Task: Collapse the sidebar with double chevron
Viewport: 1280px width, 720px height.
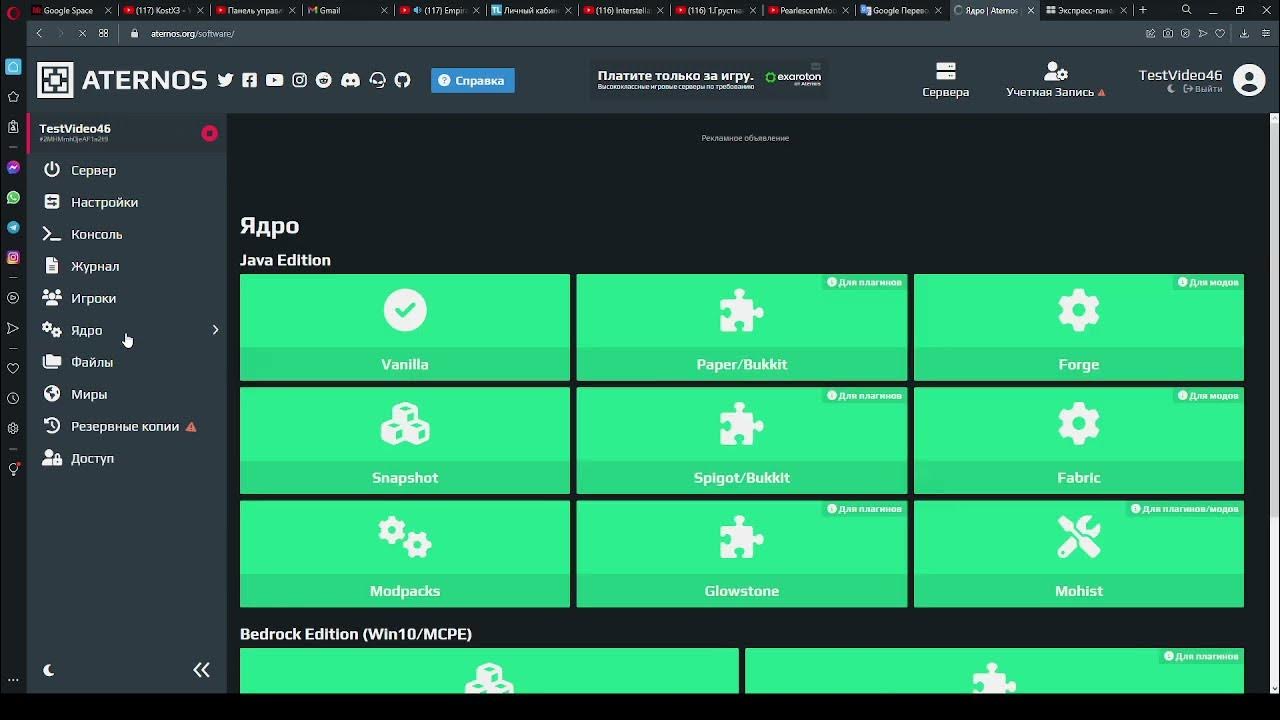Action: pyautogui.click(x=201, y=670)
